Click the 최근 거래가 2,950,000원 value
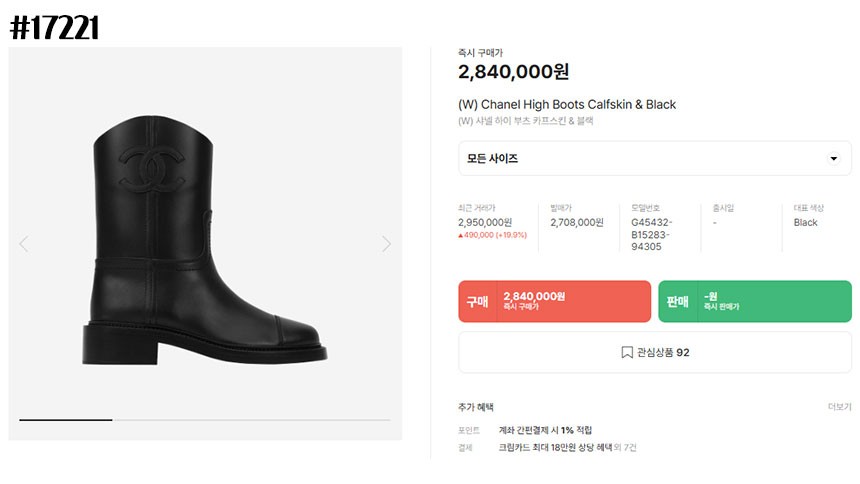The height and width of the screenshot is (484, 860). point(485,222)
